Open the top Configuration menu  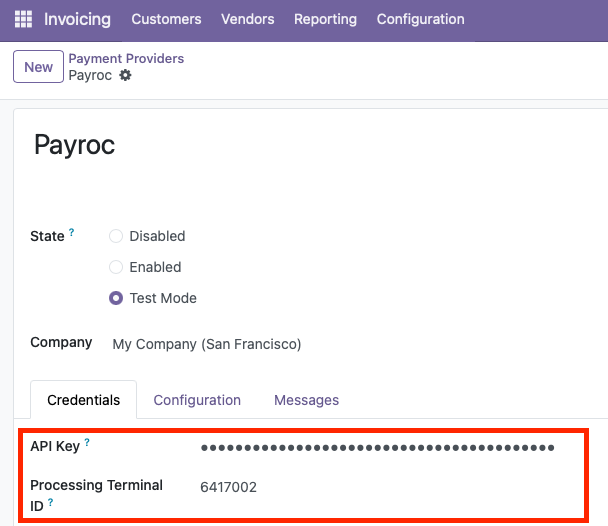tap(421, 19)
